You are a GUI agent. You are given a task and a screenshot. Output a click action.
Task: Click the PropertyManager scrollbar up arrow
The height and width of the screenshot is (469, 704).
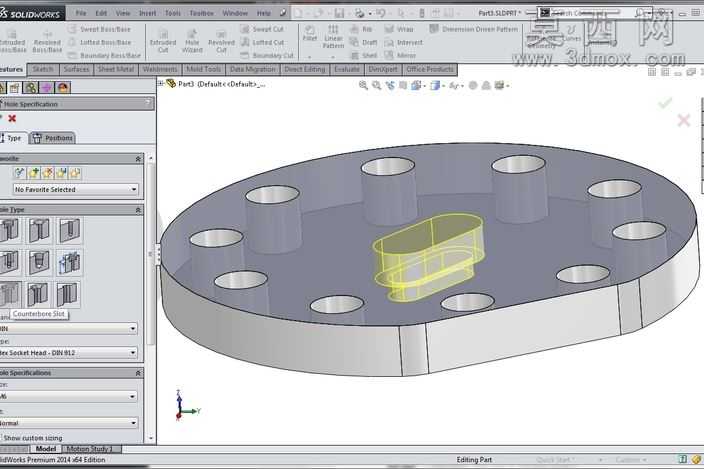[151, 158]
